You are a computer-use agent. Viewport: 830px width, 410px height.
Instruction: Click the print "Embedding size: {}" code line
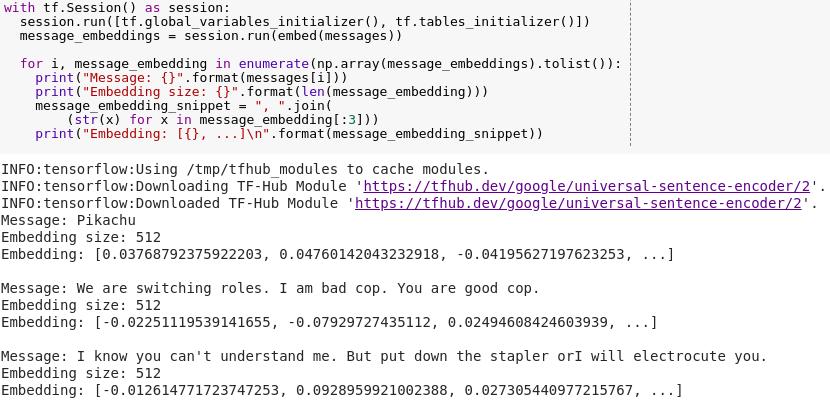click(x=261, y=92)
